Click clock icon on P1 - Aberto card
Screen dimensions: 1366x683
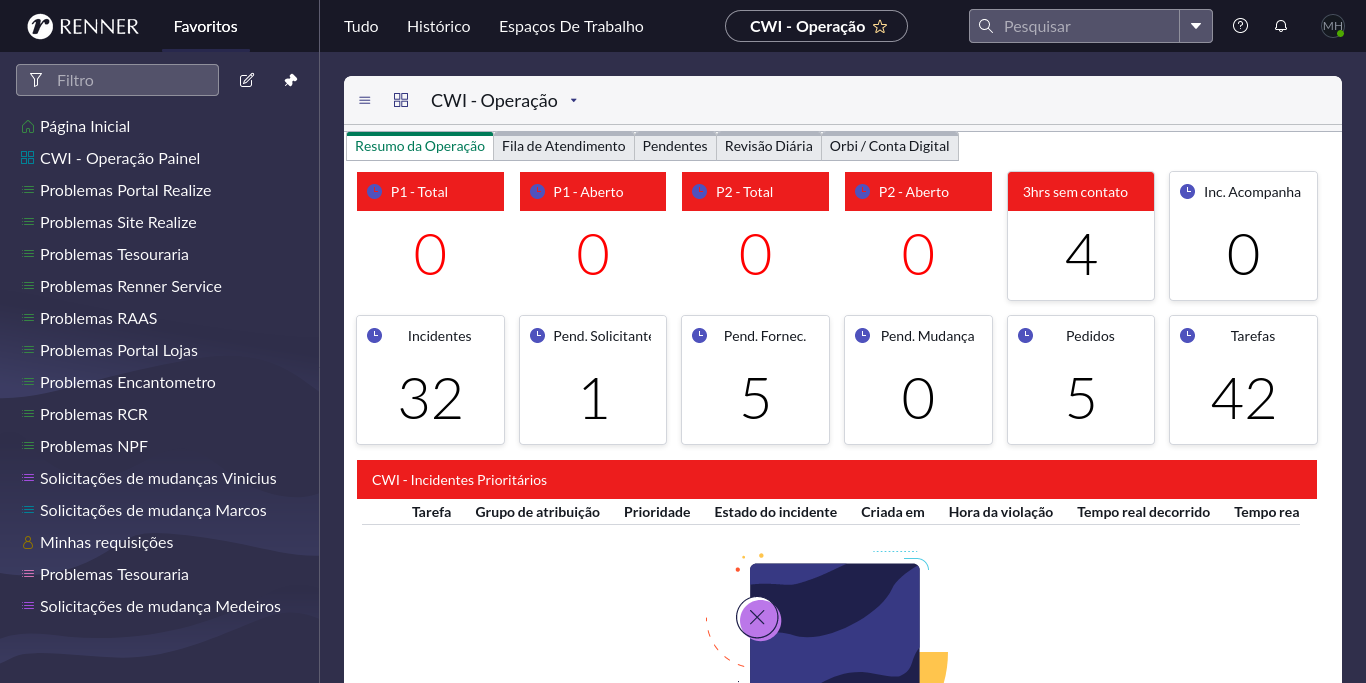pyautogui.click(x=537, y=191)
